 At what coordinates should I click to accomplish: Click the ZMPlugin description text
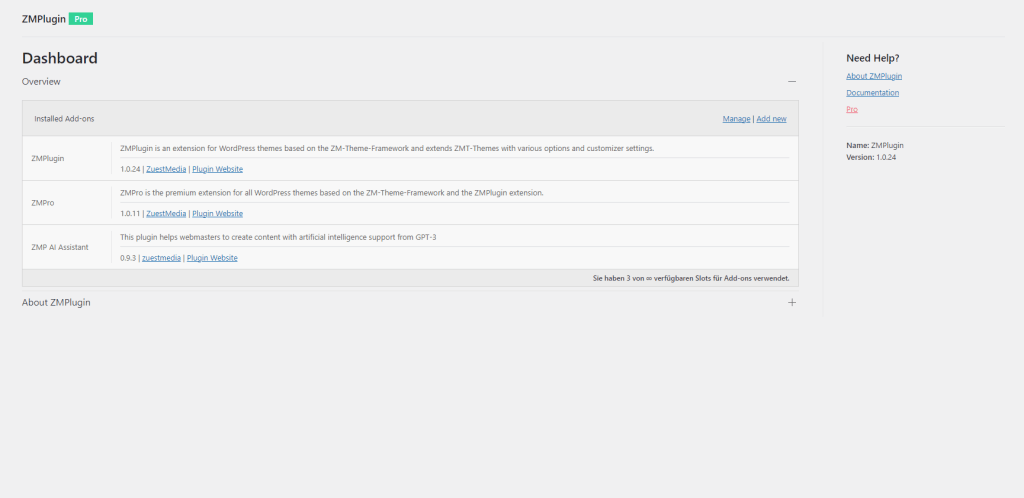tap(387, 148)
